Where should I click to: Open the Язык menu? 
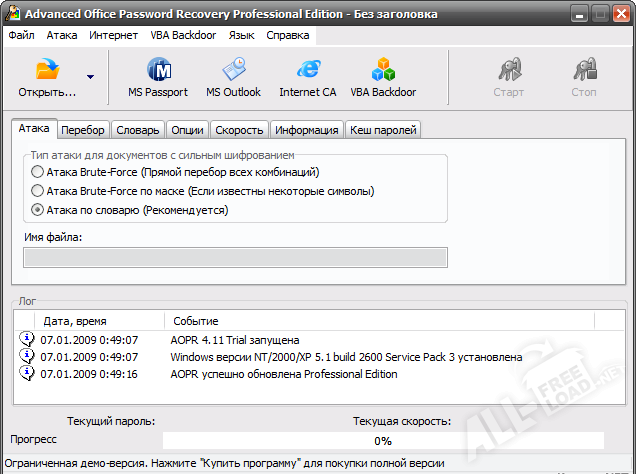[x=241, y=35]
